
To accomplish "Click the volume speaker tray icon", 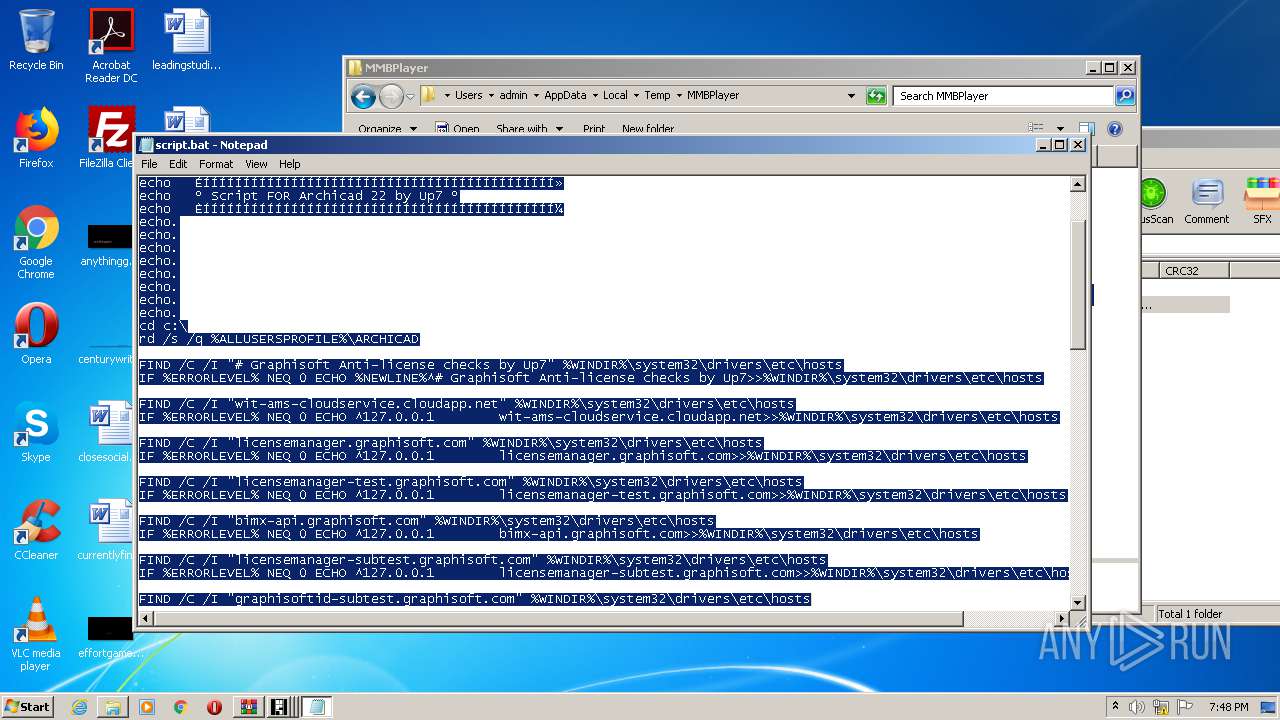I will pos(1138,707).
